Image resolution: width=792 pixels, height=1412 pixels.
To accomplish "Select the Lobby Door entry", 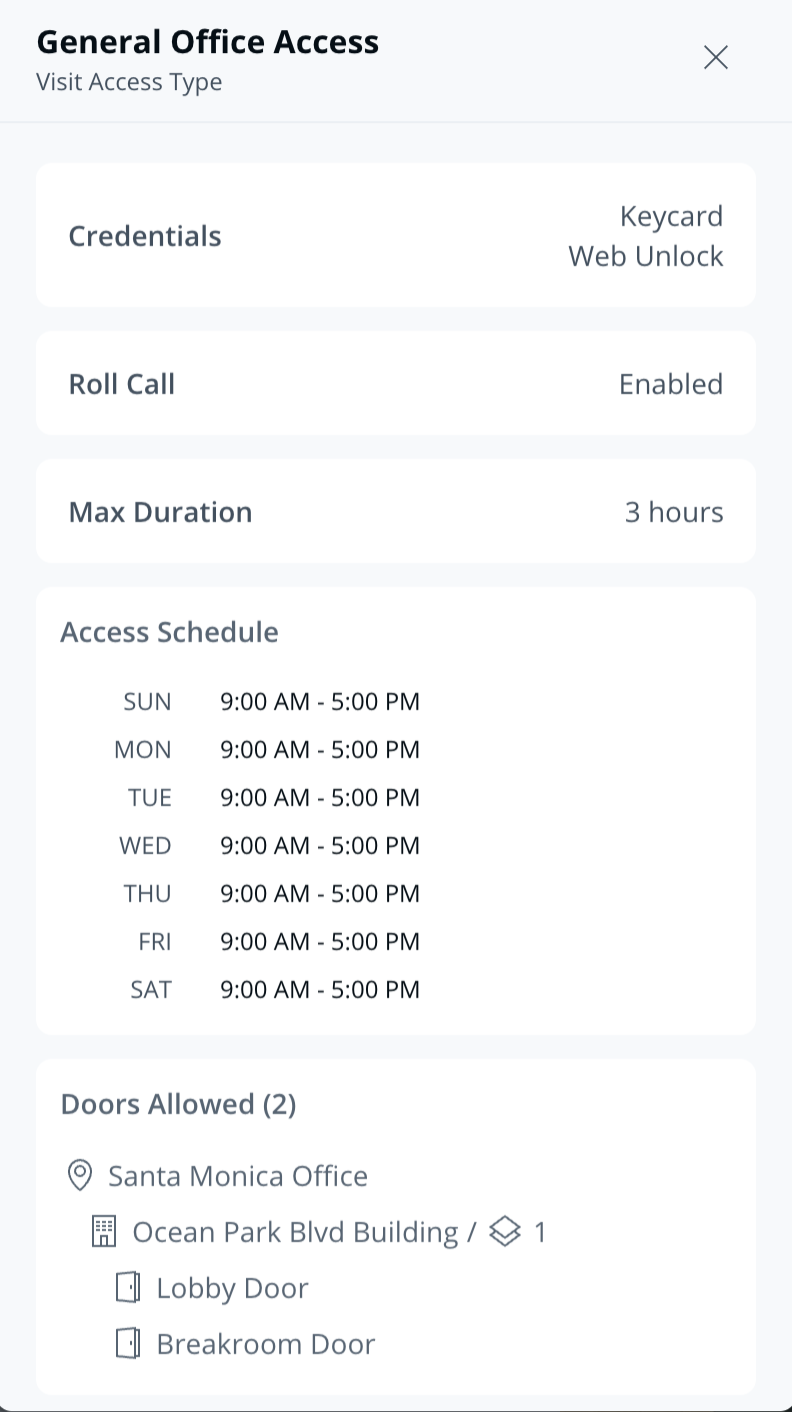I will [232, 1288].
